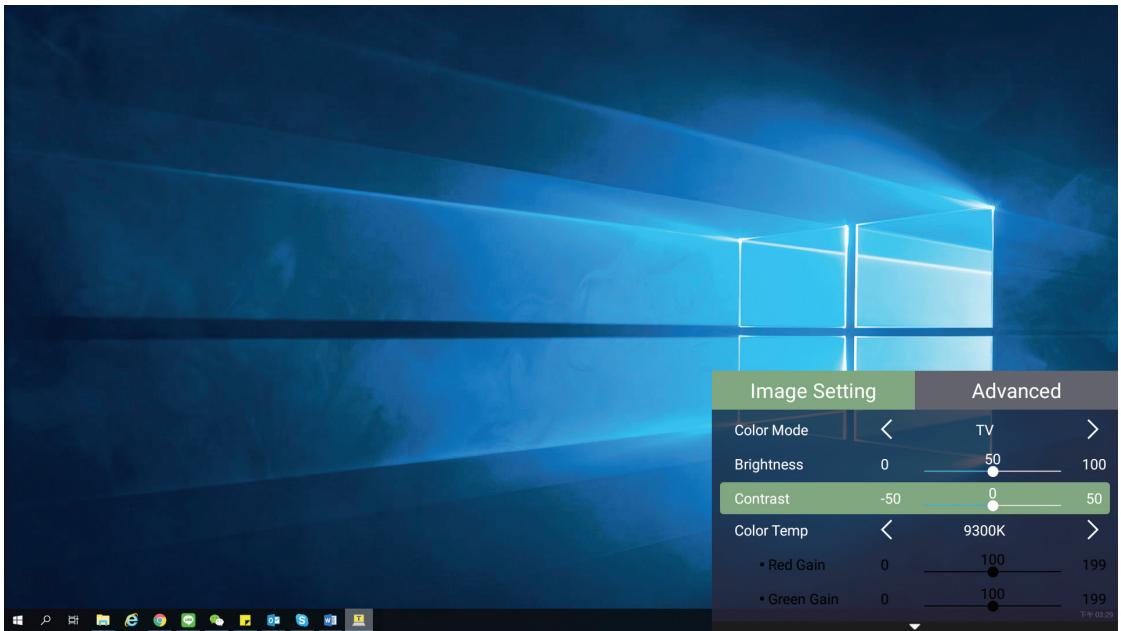Screen dimensions: 1121x631
Task: Click the Red Gain slider handle
Action: [x=992, y=572]
